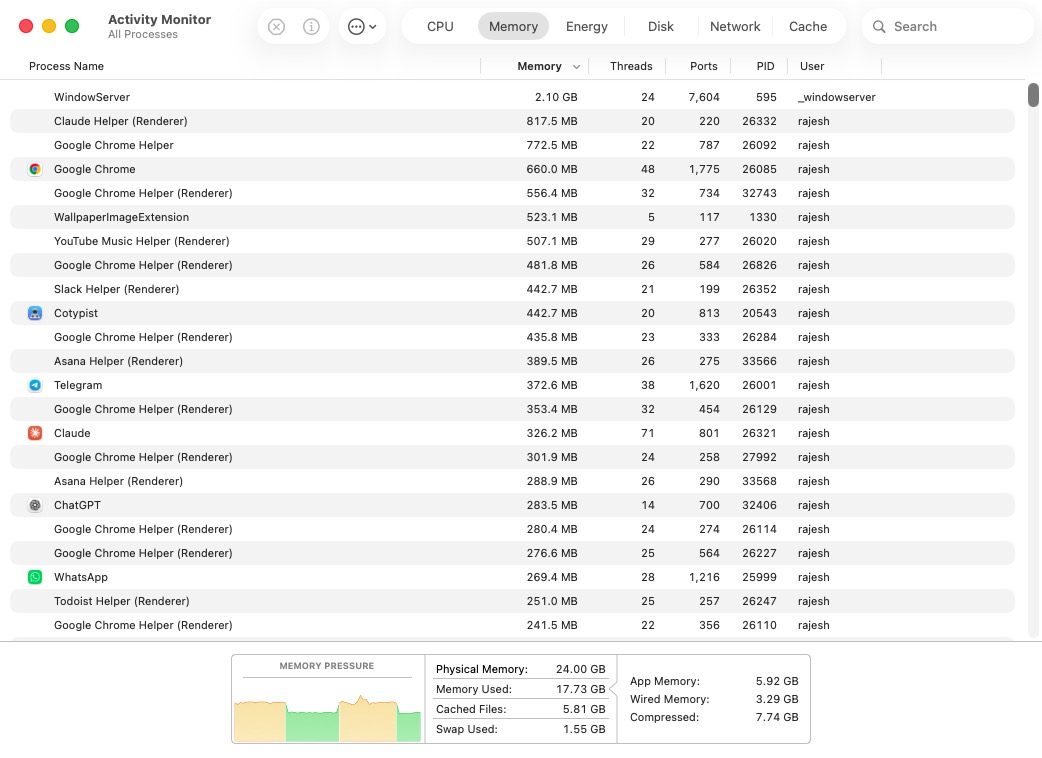Click into the Search field

click(955, 27)
